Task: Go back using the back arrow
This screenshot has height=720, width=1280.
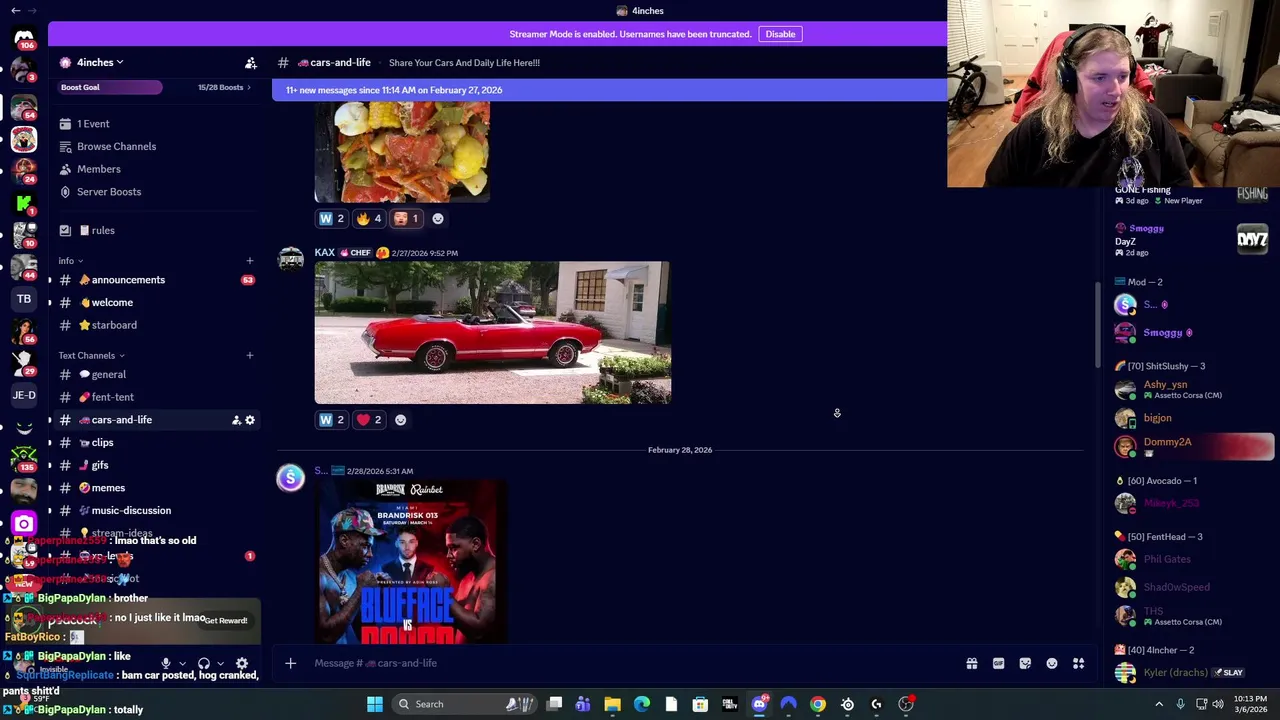Action: 15,10
